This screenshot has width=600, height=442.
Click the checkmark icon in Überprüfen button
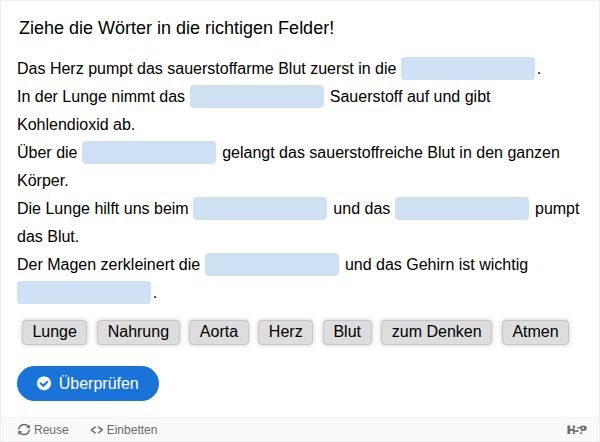tap(44, 383)
